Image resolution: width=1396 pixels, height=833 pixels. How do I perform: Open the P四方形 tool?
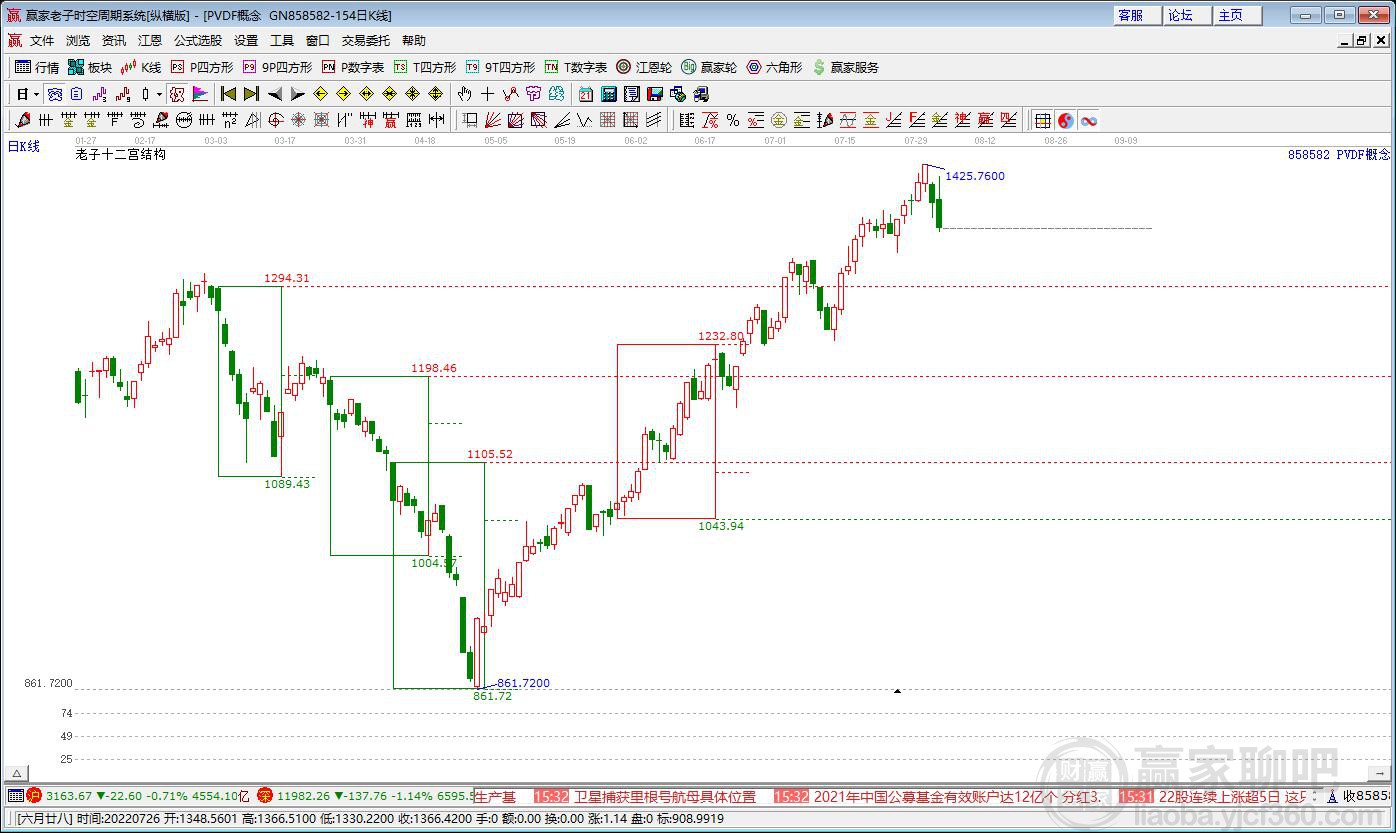coord(201,67)
